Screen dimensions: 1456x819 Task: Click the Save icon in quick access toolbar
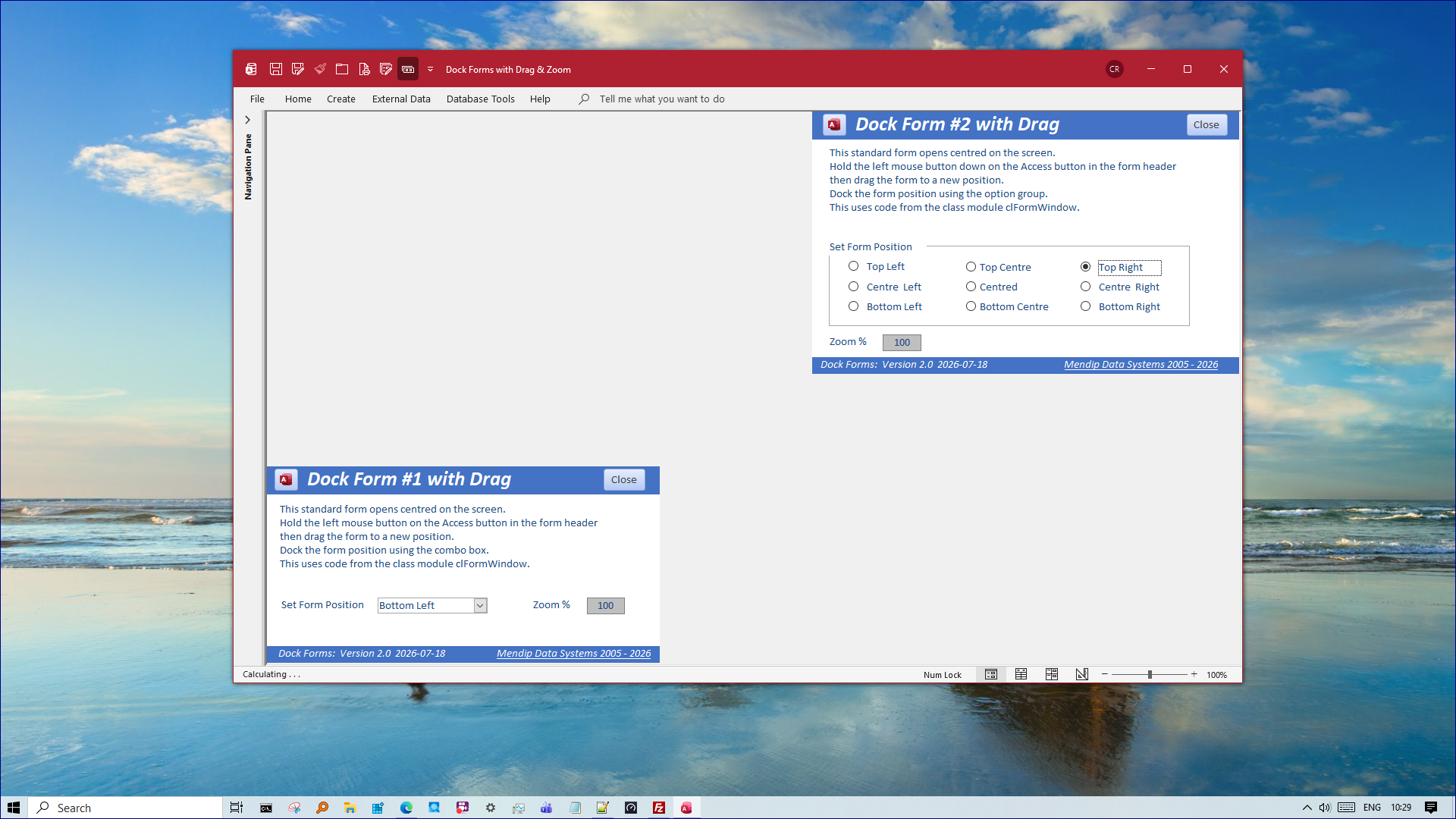276,69
